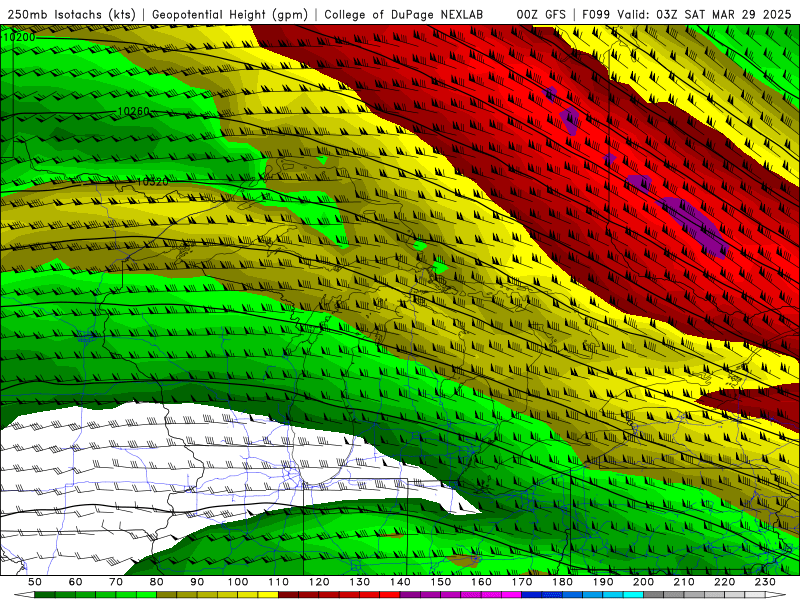800x600 pixels.
Task: Click the 'College of DuPage NEXLAB' label
Action: [404, 14]
